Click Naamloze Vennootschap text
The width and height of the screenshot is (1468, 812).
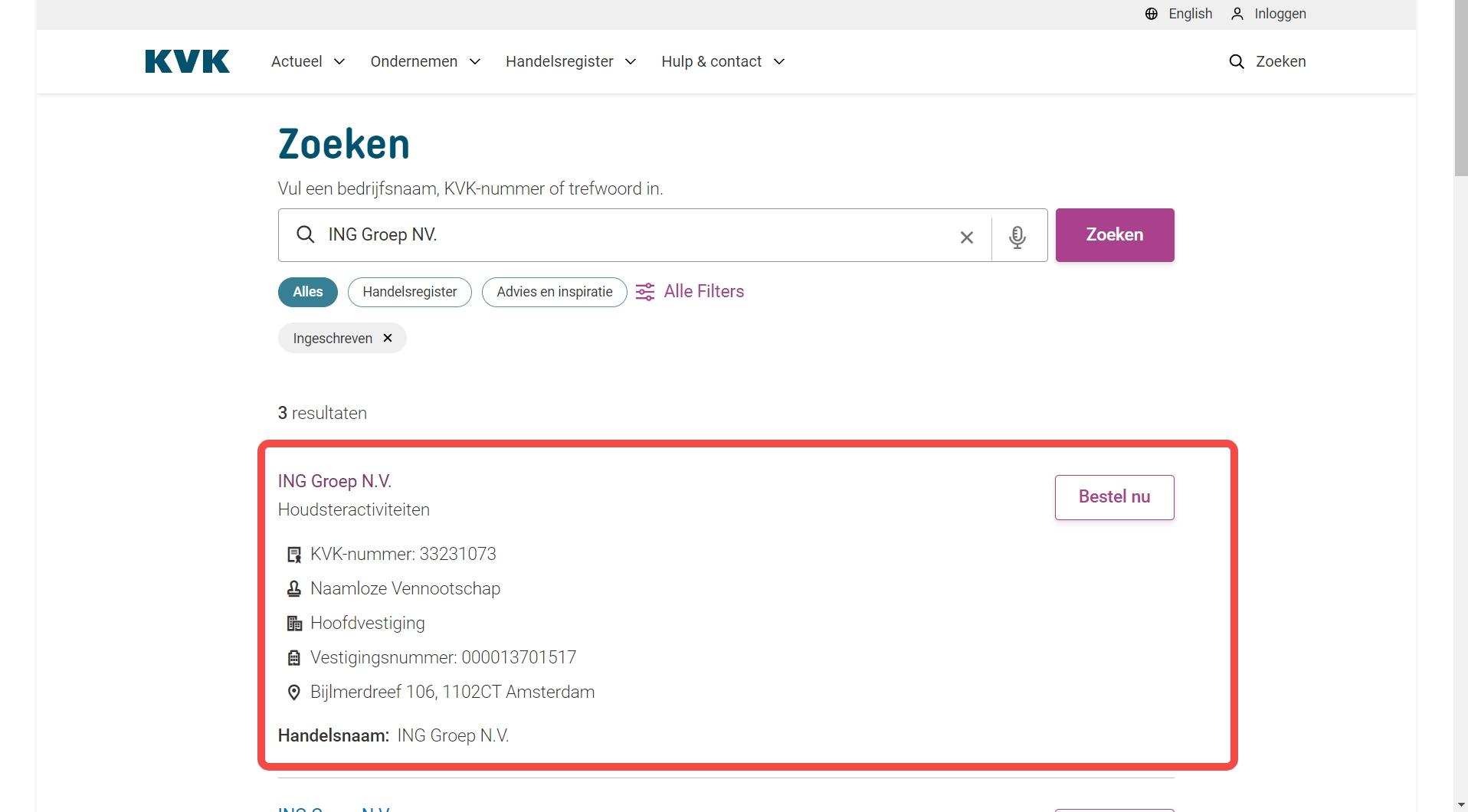(405, 588)
